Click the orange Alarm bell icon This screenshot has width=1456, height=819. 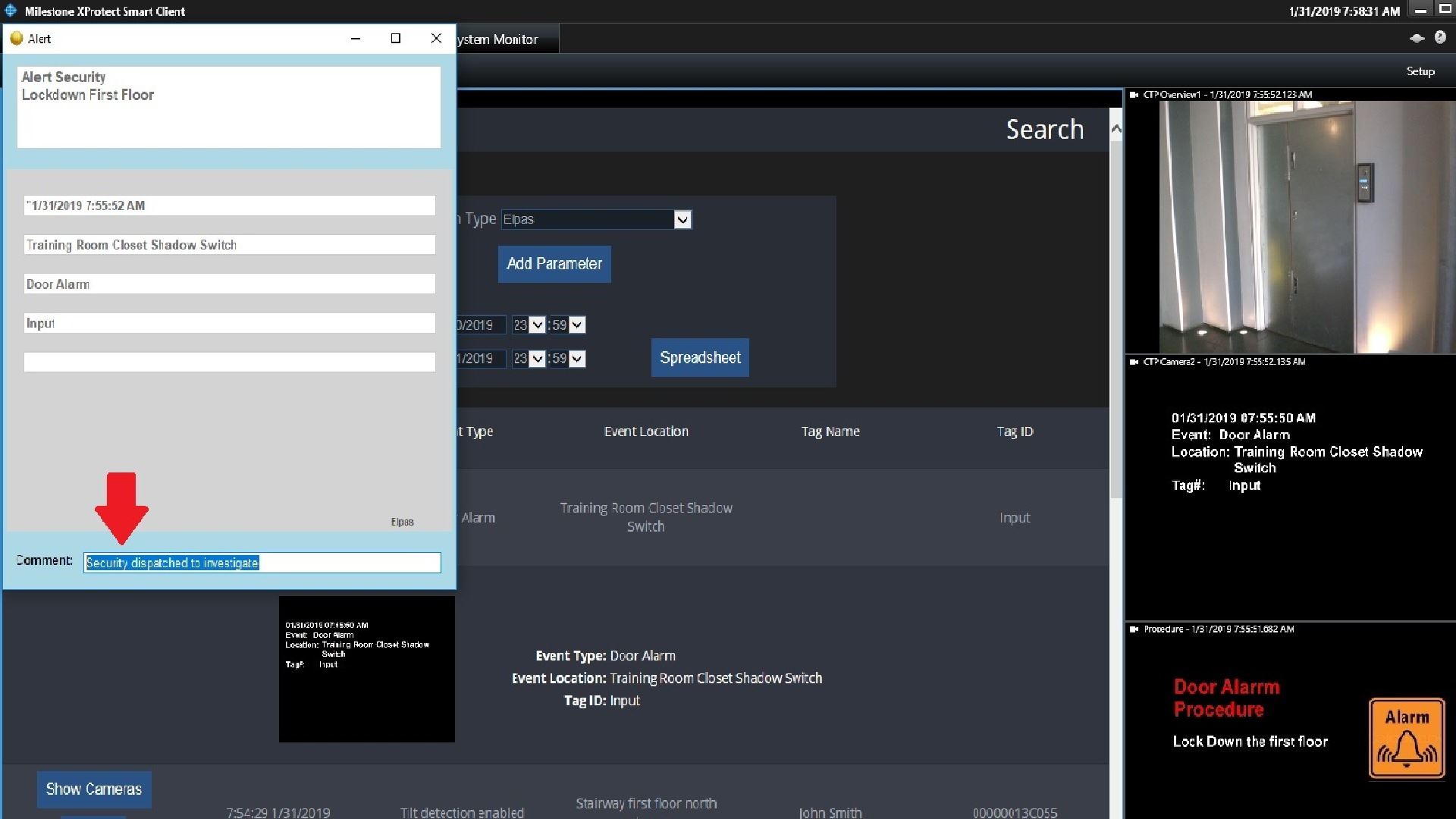(x=1407, y=738)
